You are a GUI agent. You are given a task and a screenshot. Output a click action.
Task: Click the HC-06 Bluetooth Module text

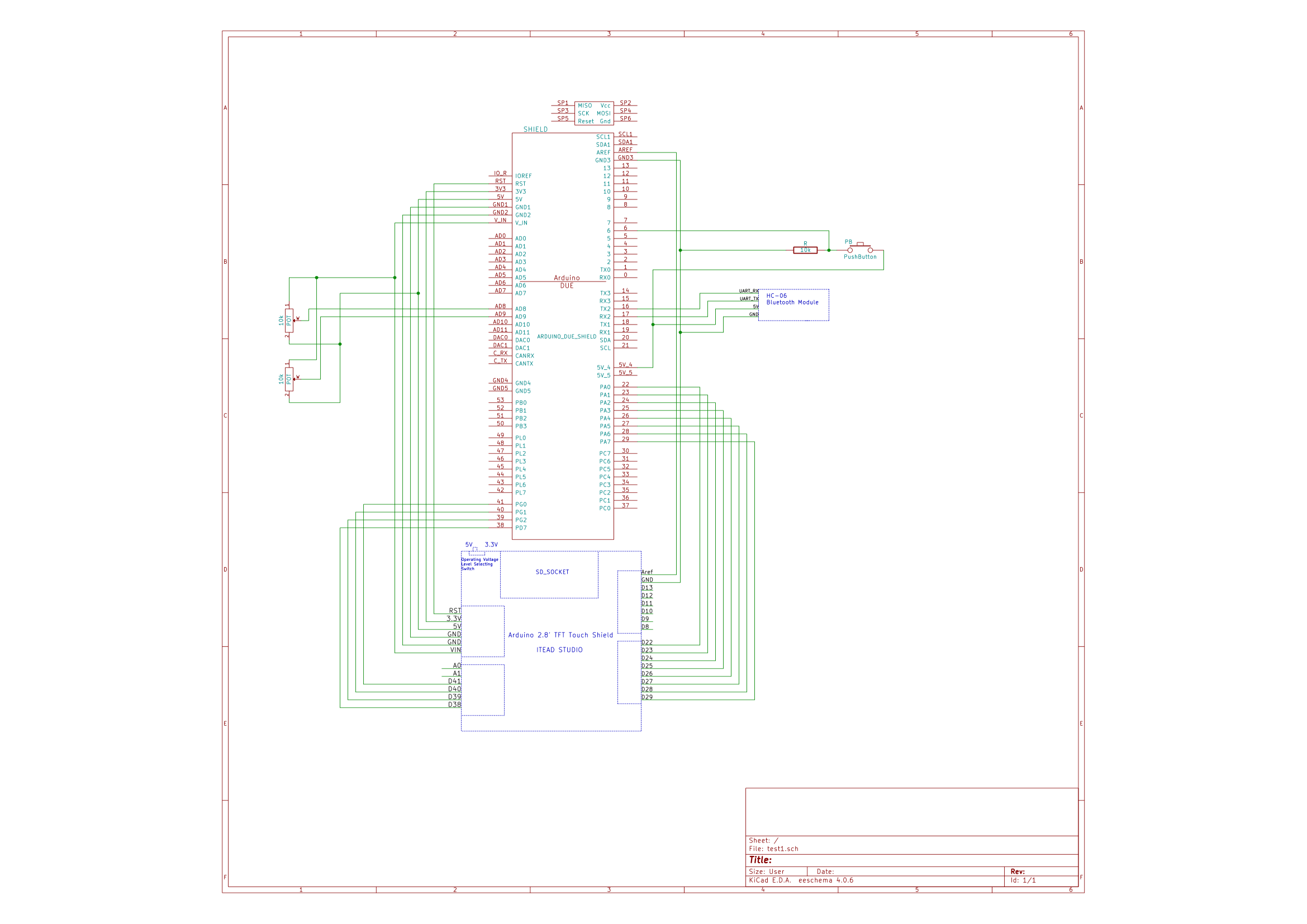click(792, 299)
